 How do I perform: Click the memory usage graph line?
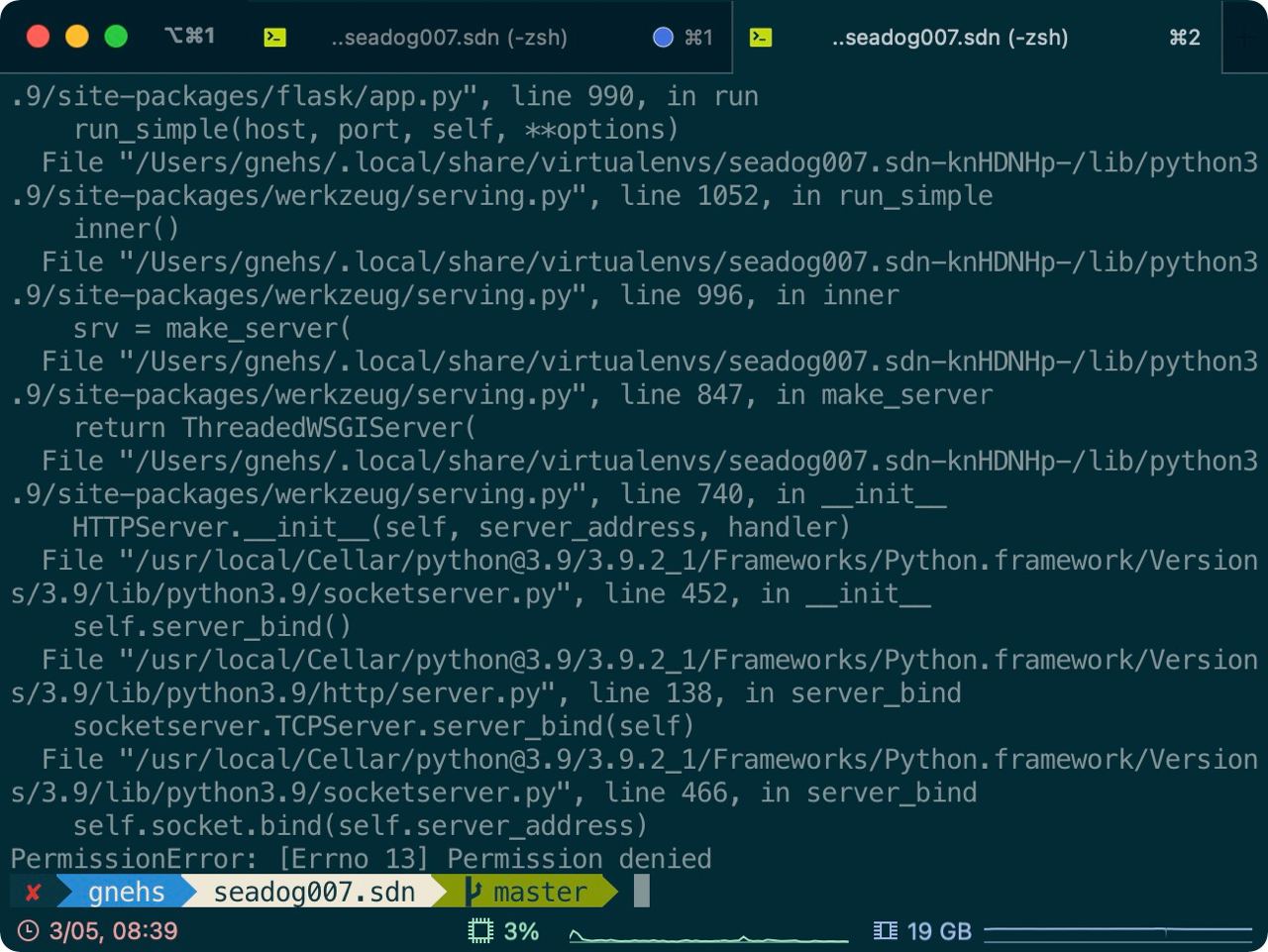[x=1118, y=931]
